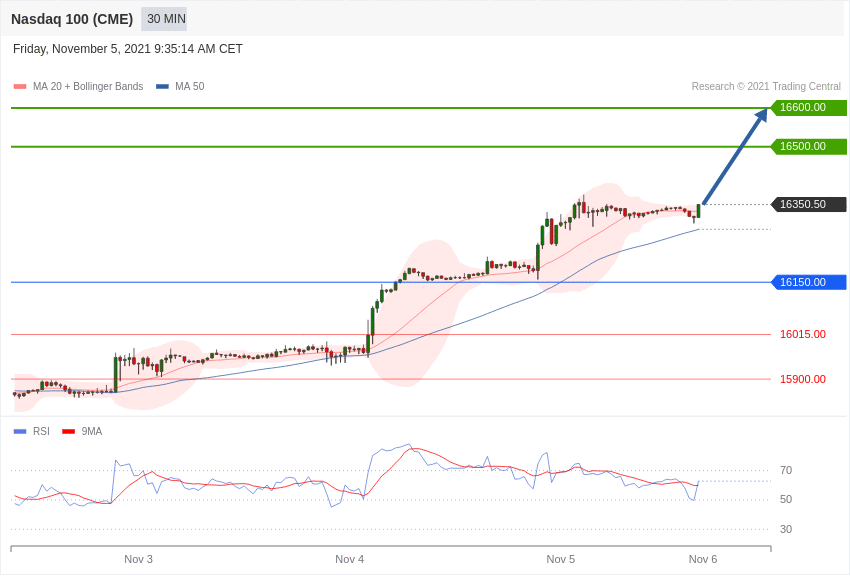The image size is (850, 576).
Task: Toggle the RSI legend marker
Action: tap(20, 432)
